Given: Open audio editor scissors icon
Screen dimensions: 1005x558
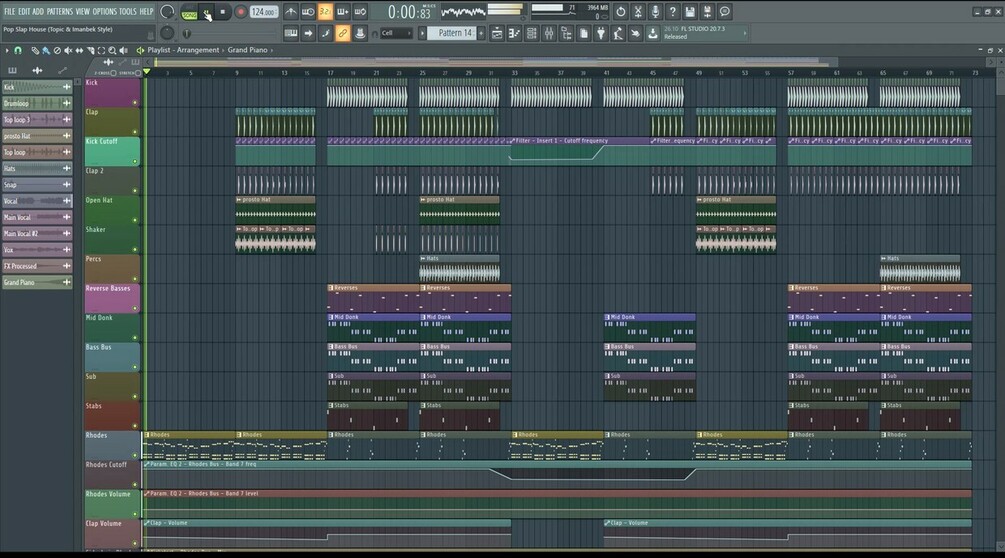Looking at the screenshot, I should (x=638, y=12).
